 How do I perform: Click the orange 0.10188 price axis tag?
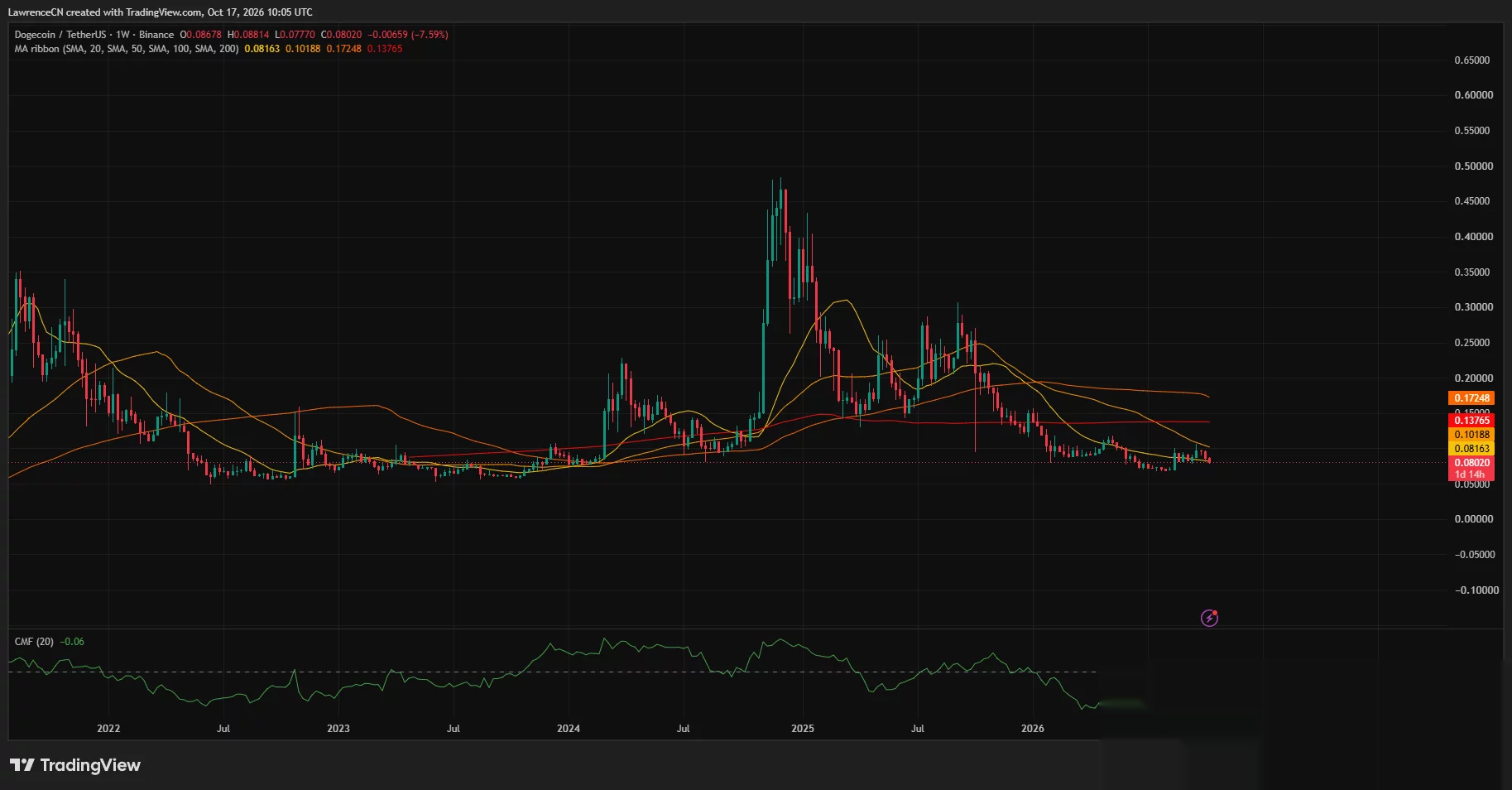(1471, 435)
